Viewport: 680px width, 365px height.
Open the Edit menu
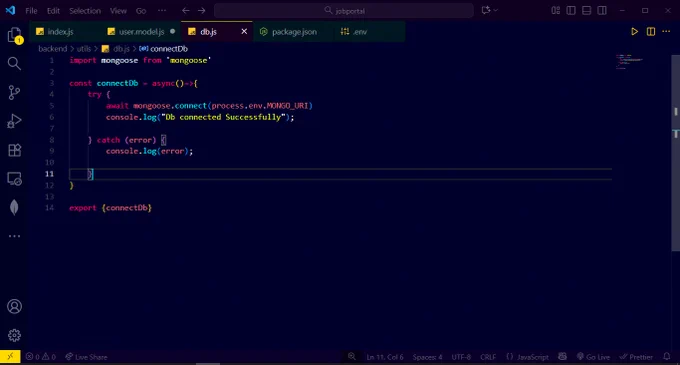click(53, 11)
